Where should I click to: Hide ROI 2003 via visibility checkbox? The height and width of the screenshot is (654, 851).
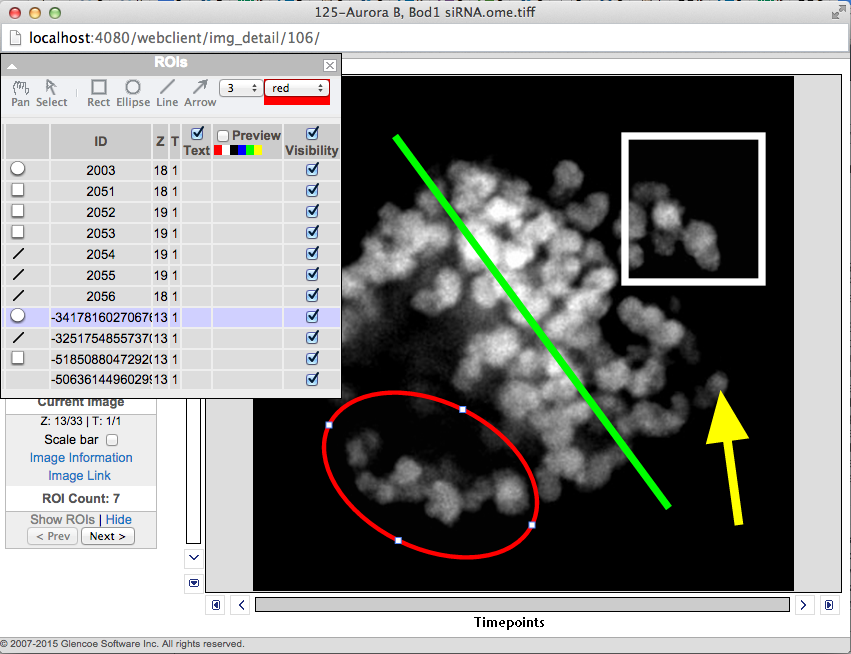point(312,170)
